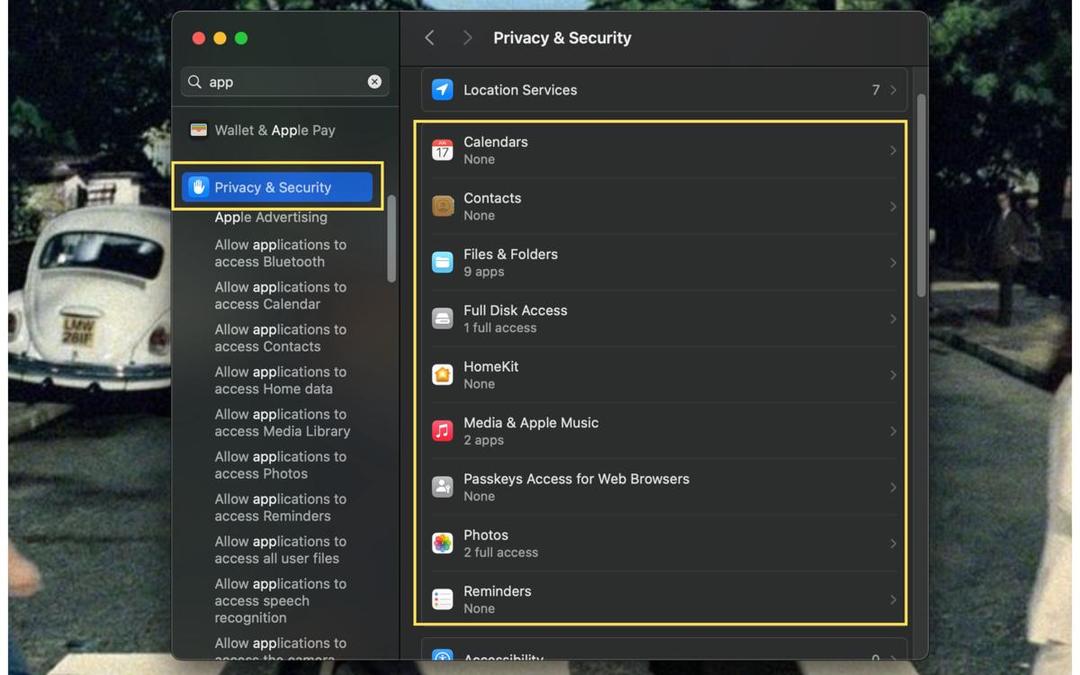
Task: Expand the Photos row chevron
Action: tap(893, 543)
